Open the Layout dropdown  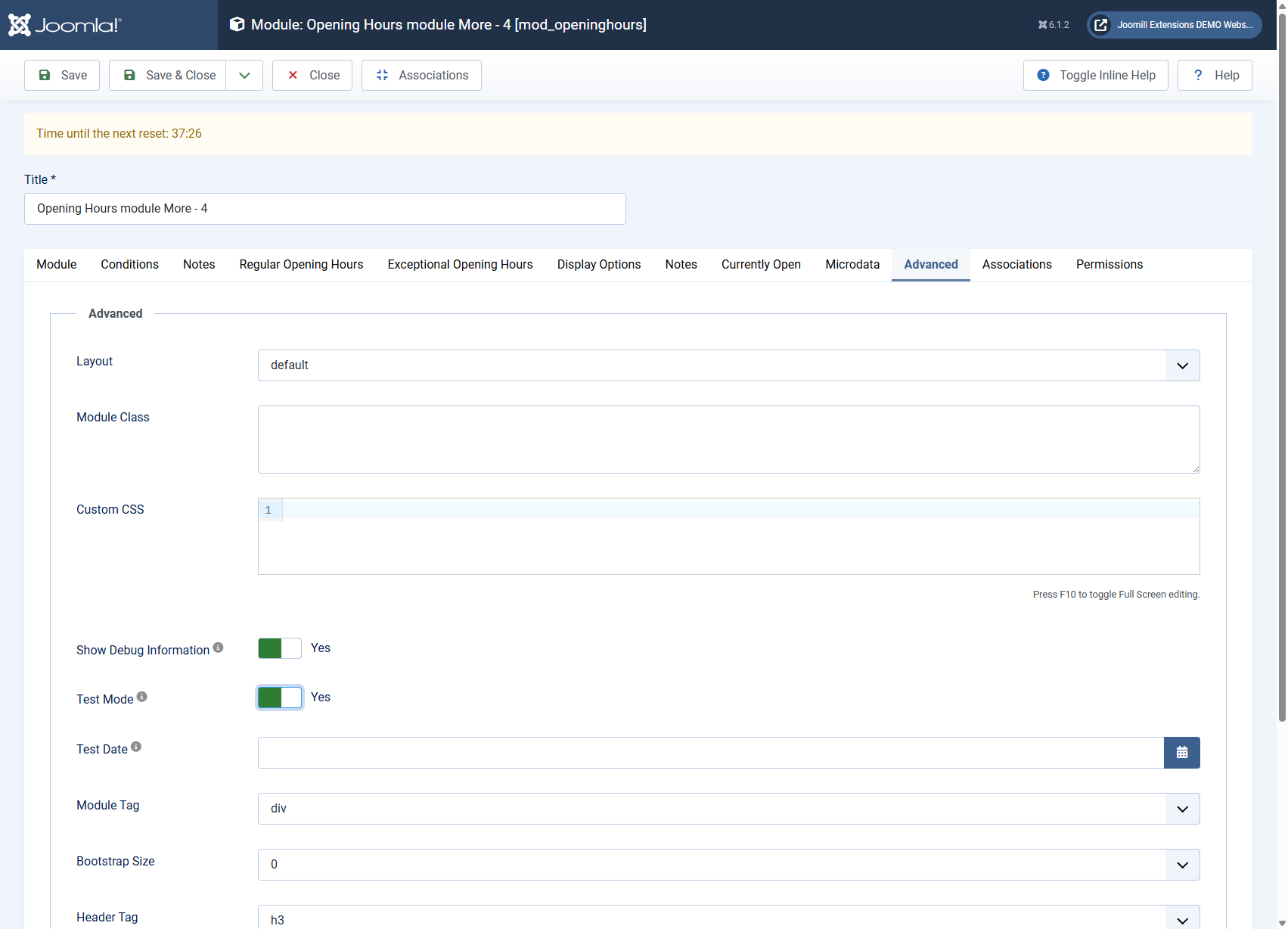coord(728,365)
